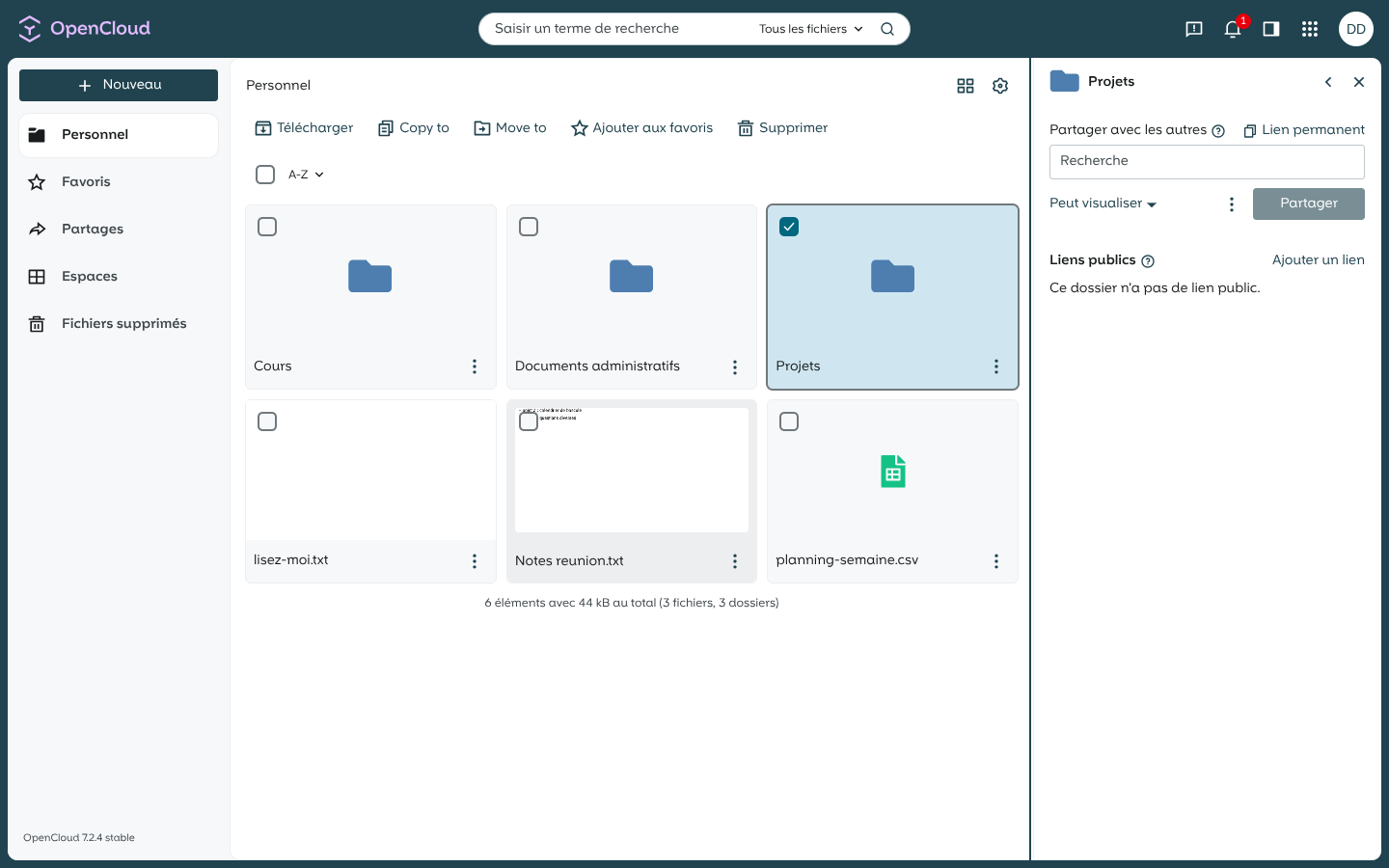Check the lisez-moi.txt checkbox
Image resolution: width=1389 pixels, height=868 pixels.
tap(267, 421)
